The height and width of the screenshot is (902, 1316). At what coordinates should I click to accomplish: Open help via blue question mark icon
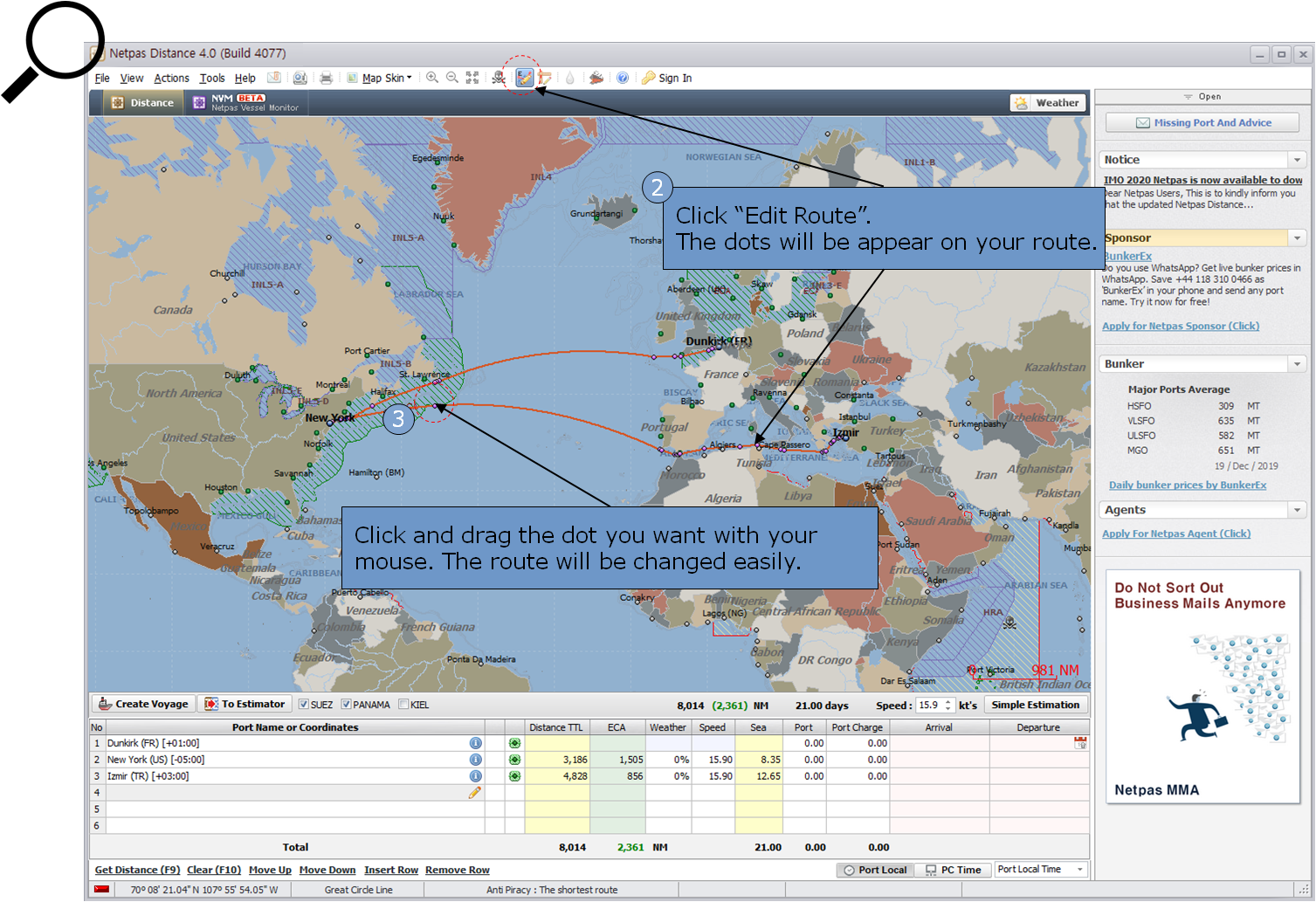point(623,78)
